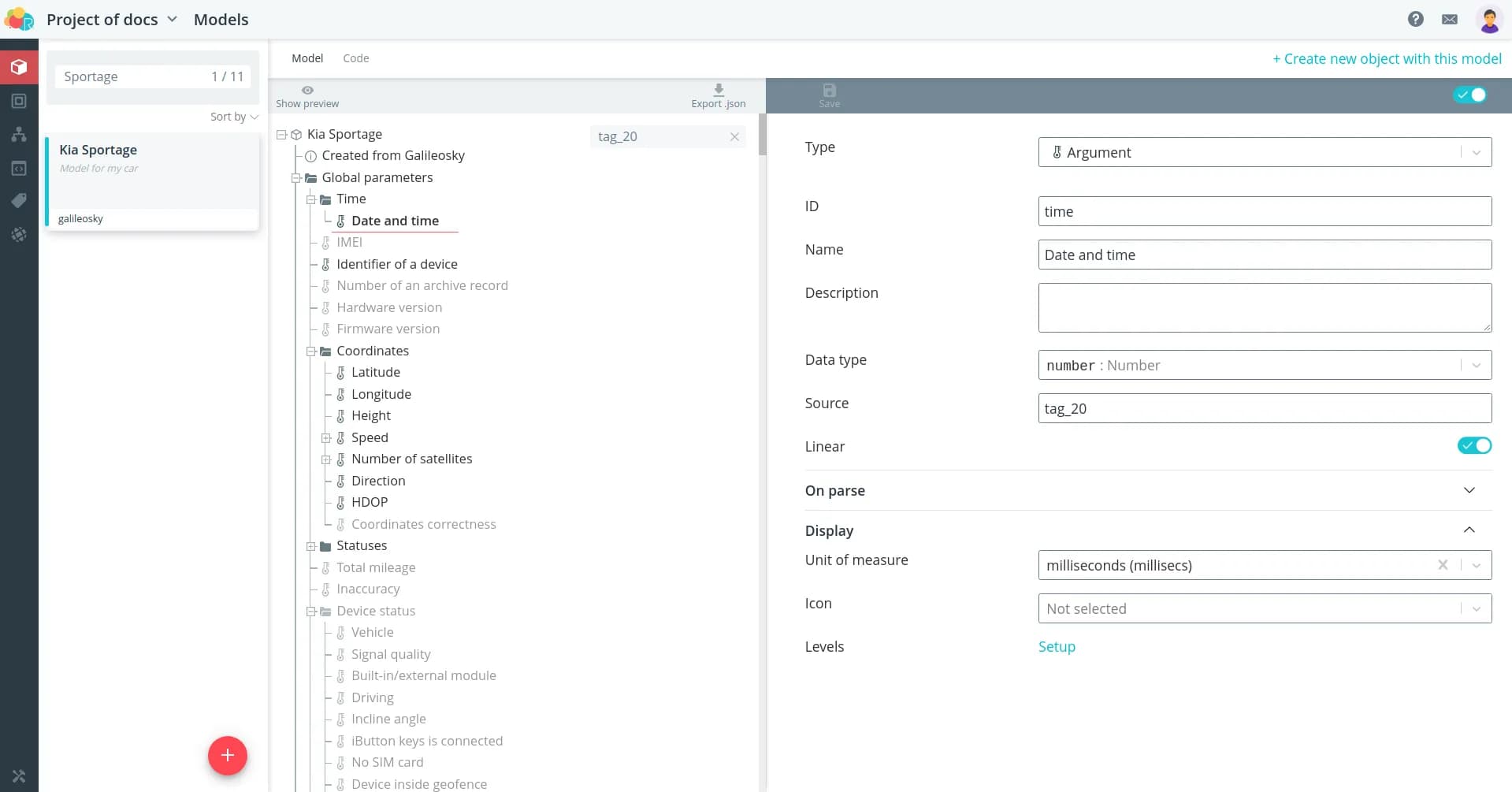Collapse the Coordinates folder in tree

(311, 351)
